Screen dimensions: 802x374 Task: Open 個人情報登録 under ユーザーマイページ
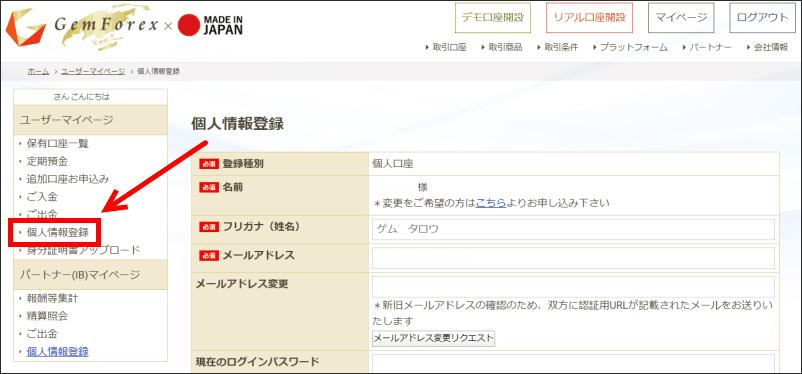point(57,233)
